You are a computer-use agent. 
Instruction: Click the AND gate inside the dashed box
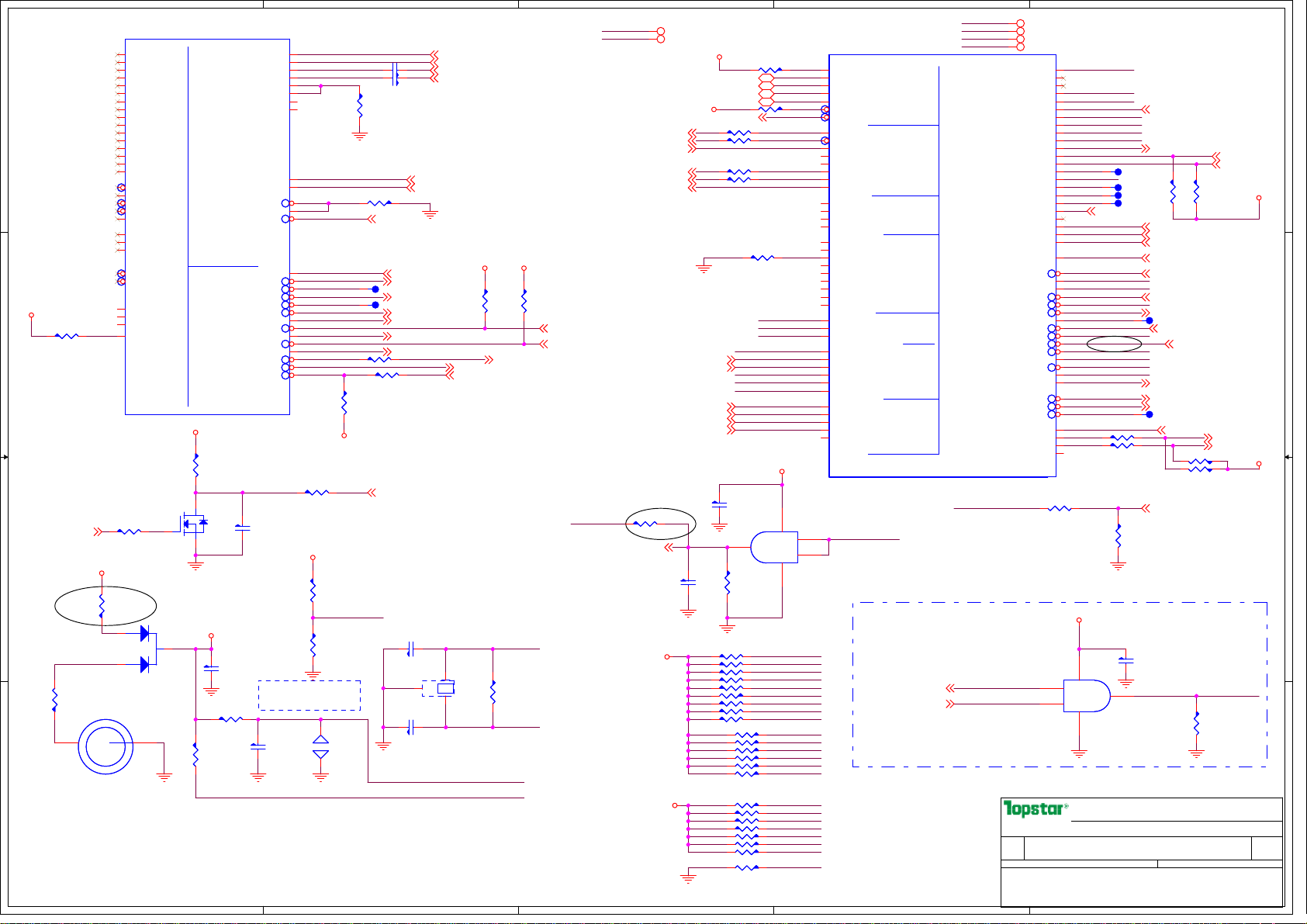[x=1087, y=696]
